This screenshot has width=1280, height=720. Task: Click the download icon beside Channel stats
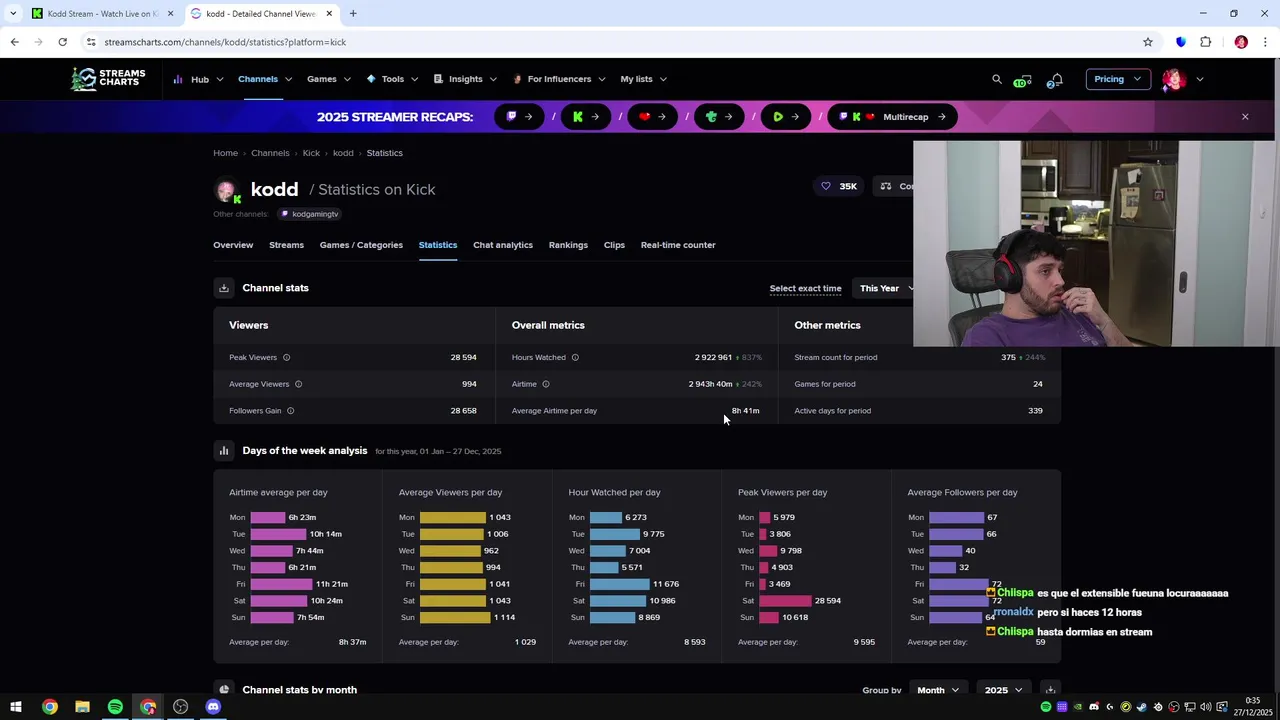click(224, 288)
